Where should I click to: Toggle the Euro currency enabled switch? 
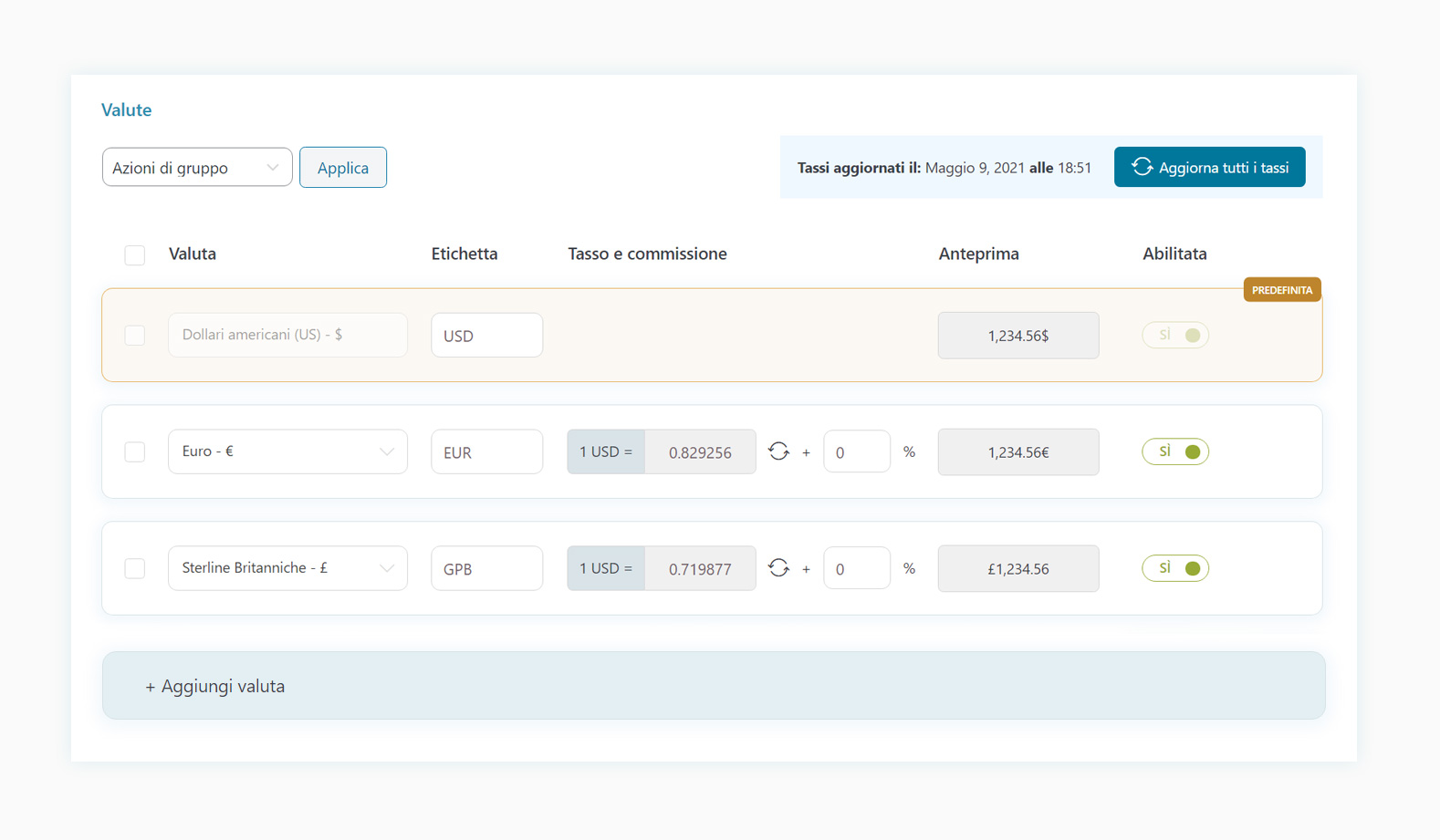(1175, 451)
